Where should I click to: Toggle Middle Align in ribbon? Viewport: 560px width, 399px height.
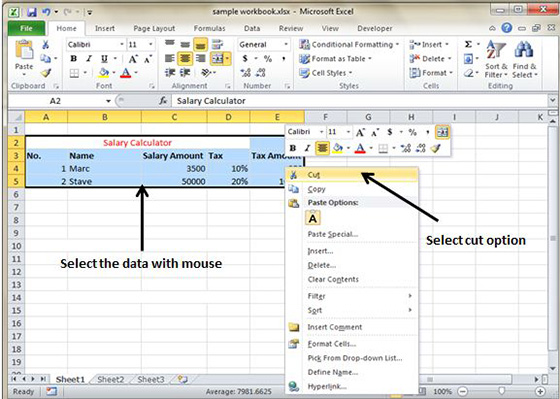click(x=185, y=45)
